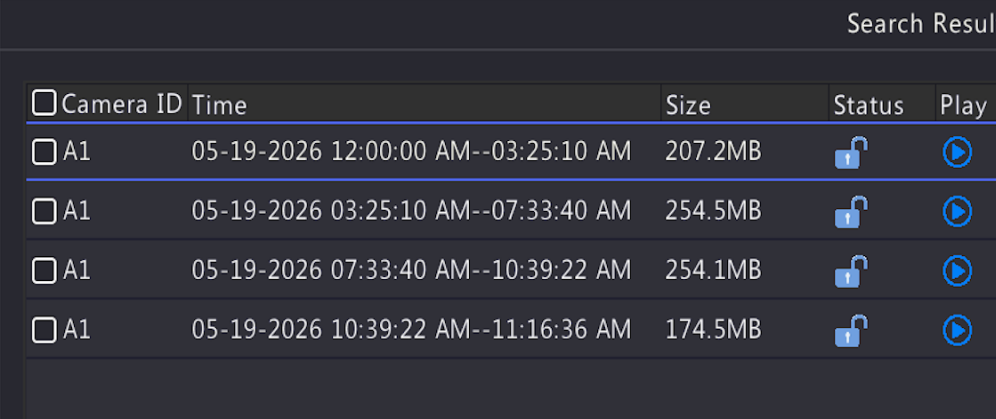Play the 10:39:22 AM recording
The width and height of the screenshot is (996, 419).
pos(957,330)
